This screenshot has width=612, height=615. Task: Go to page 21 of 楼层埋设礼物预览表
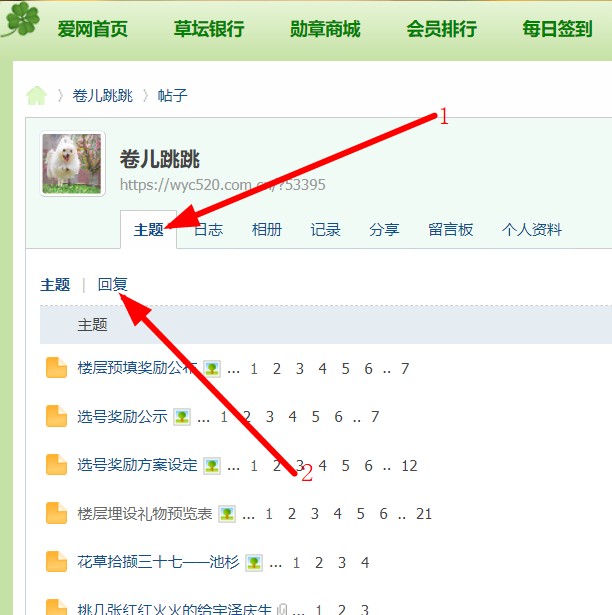(x=424, y=514)
